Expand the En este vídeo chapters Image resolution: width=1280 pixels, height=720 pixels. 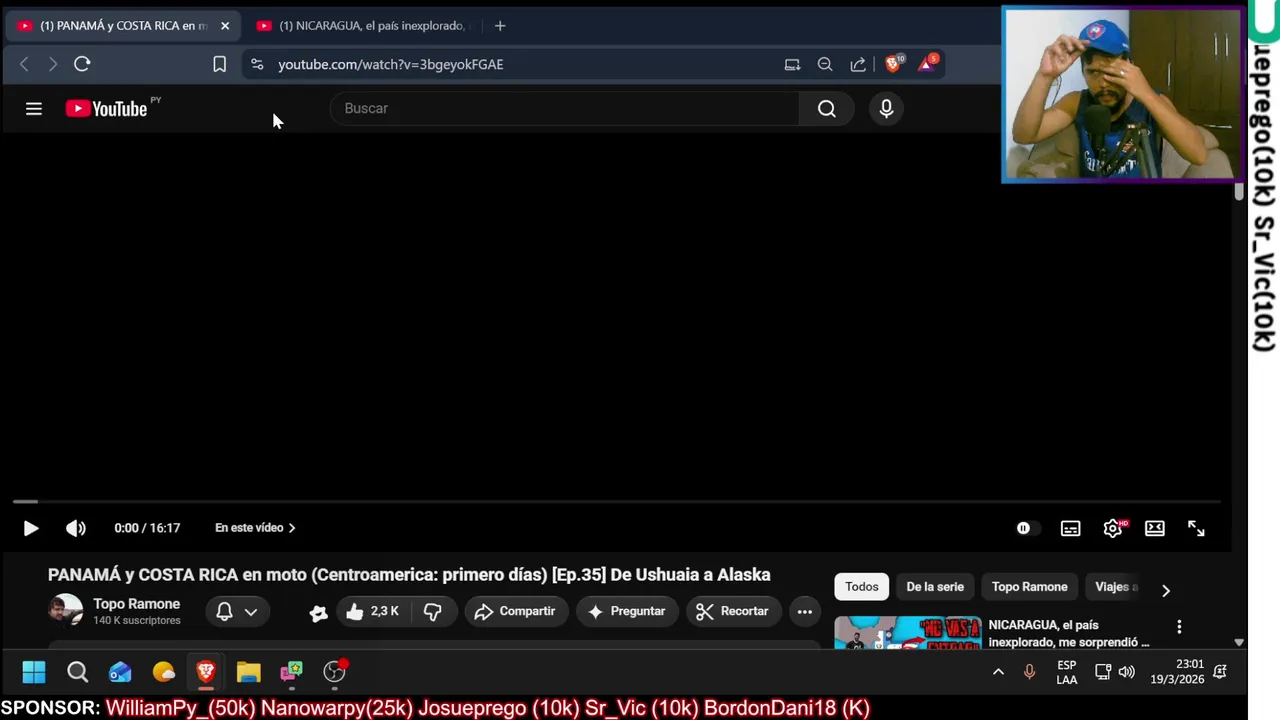pyautogui.click(x=255, y=528)
